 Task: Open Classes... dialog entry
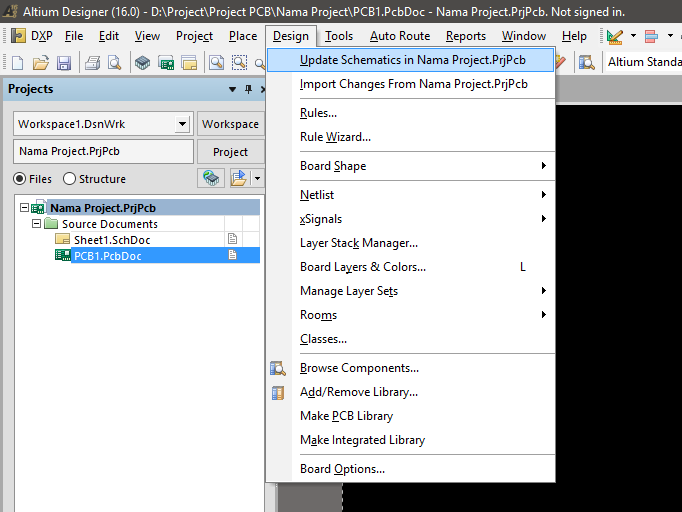[x=410, y=339]
